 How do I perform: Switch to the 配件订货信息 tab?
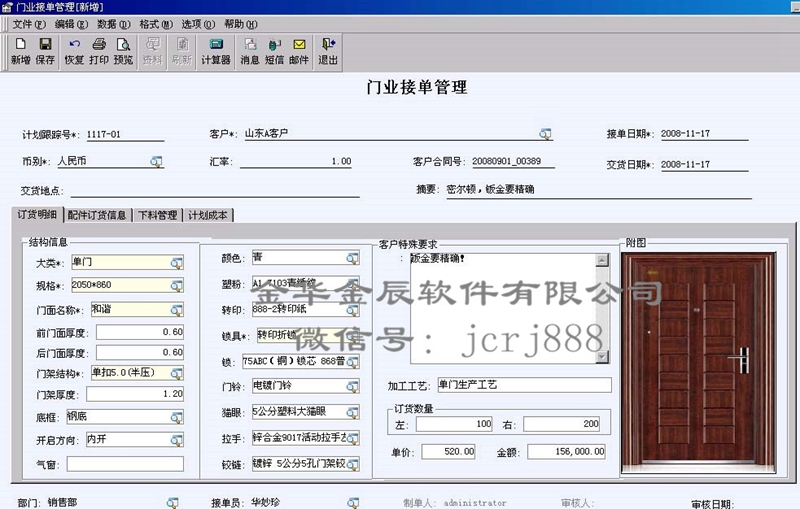(x=97, y=215)
